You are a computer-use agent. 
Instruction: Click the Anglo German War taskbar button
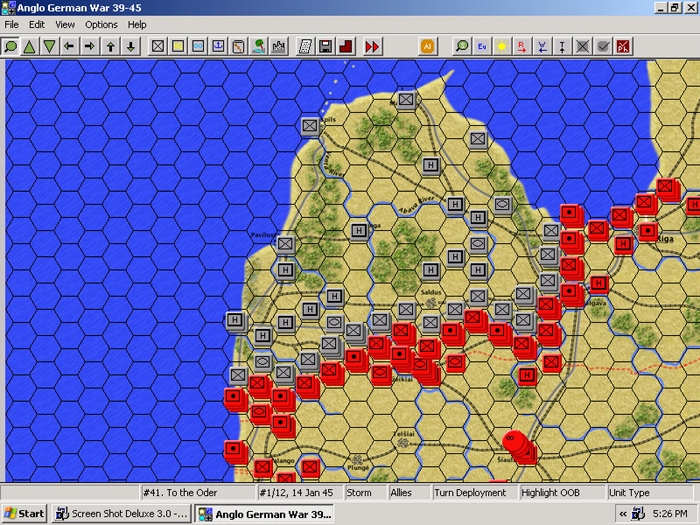pos(265,514)
